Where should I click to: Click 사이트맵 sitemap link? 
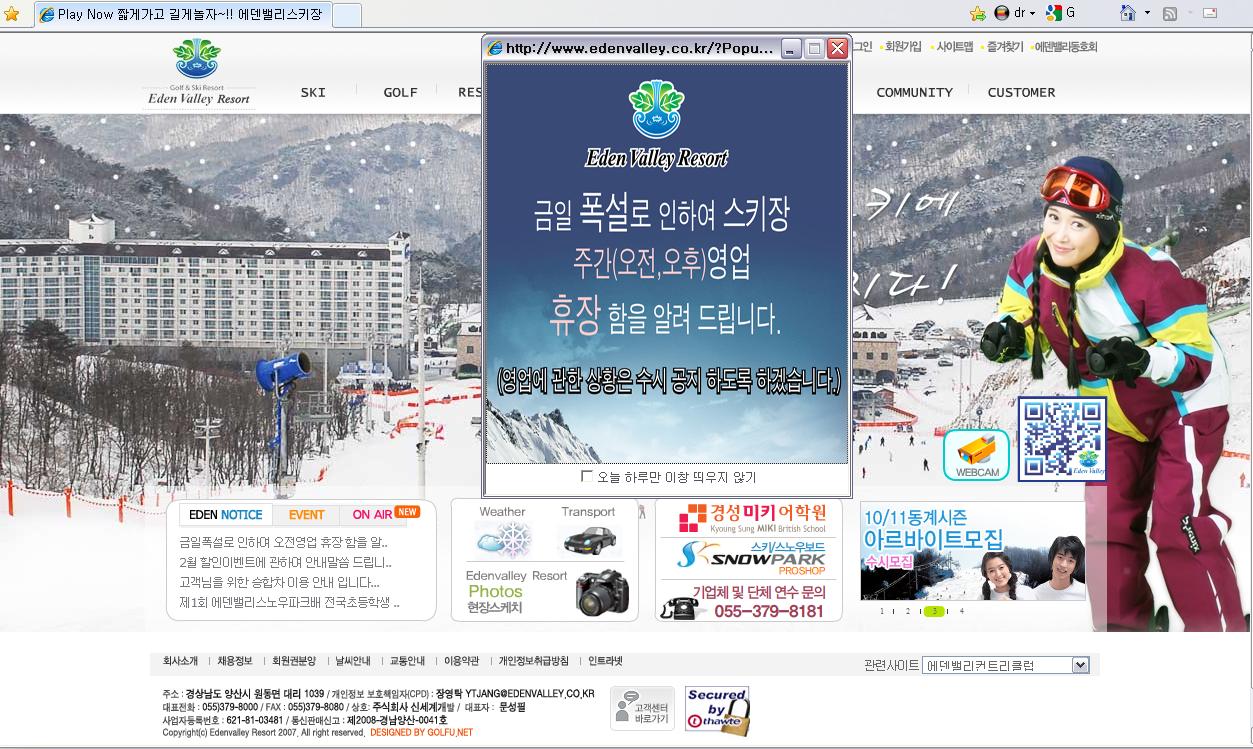(x=954, y=46)
